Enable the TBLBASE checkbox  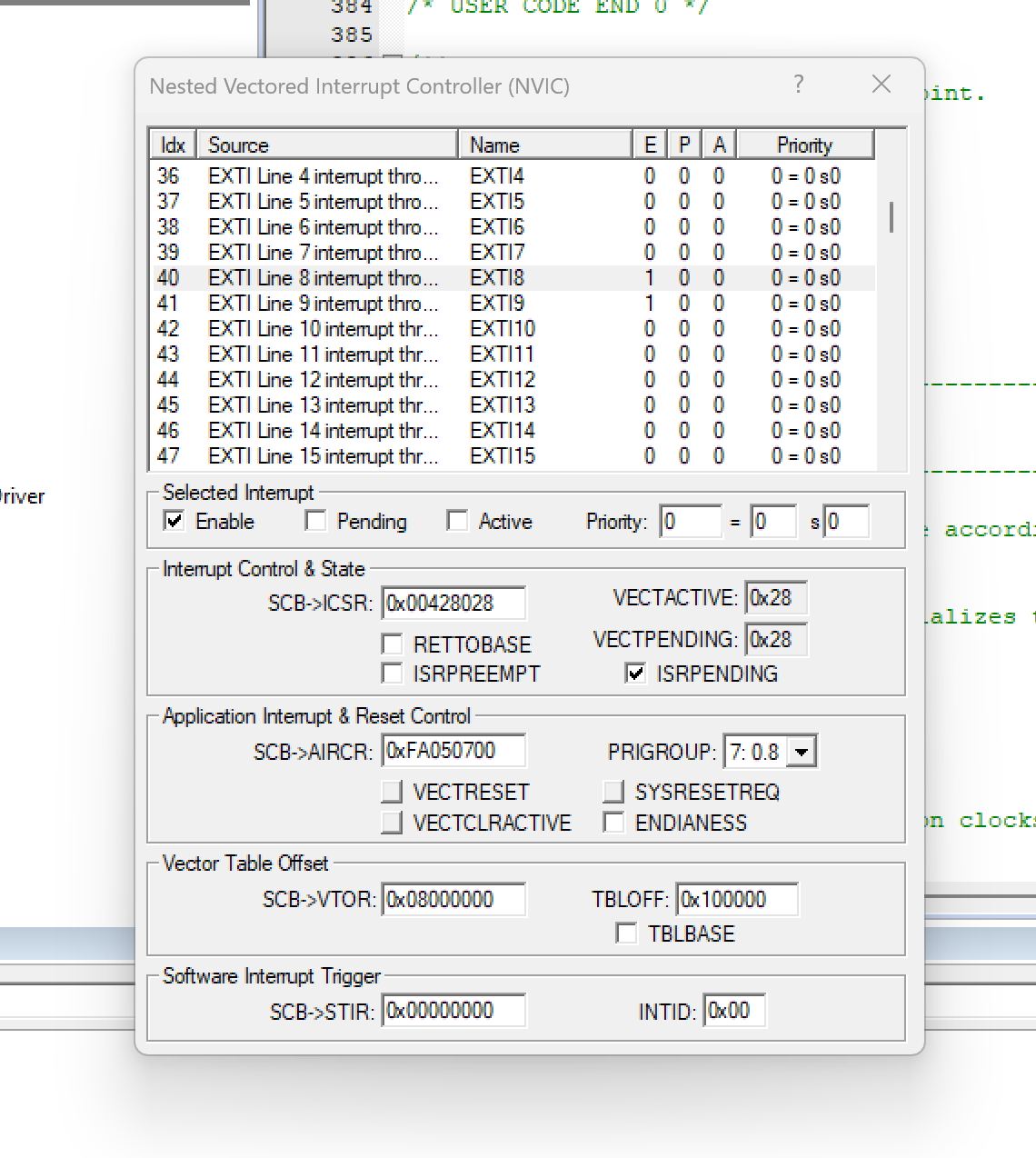point(626,933)
